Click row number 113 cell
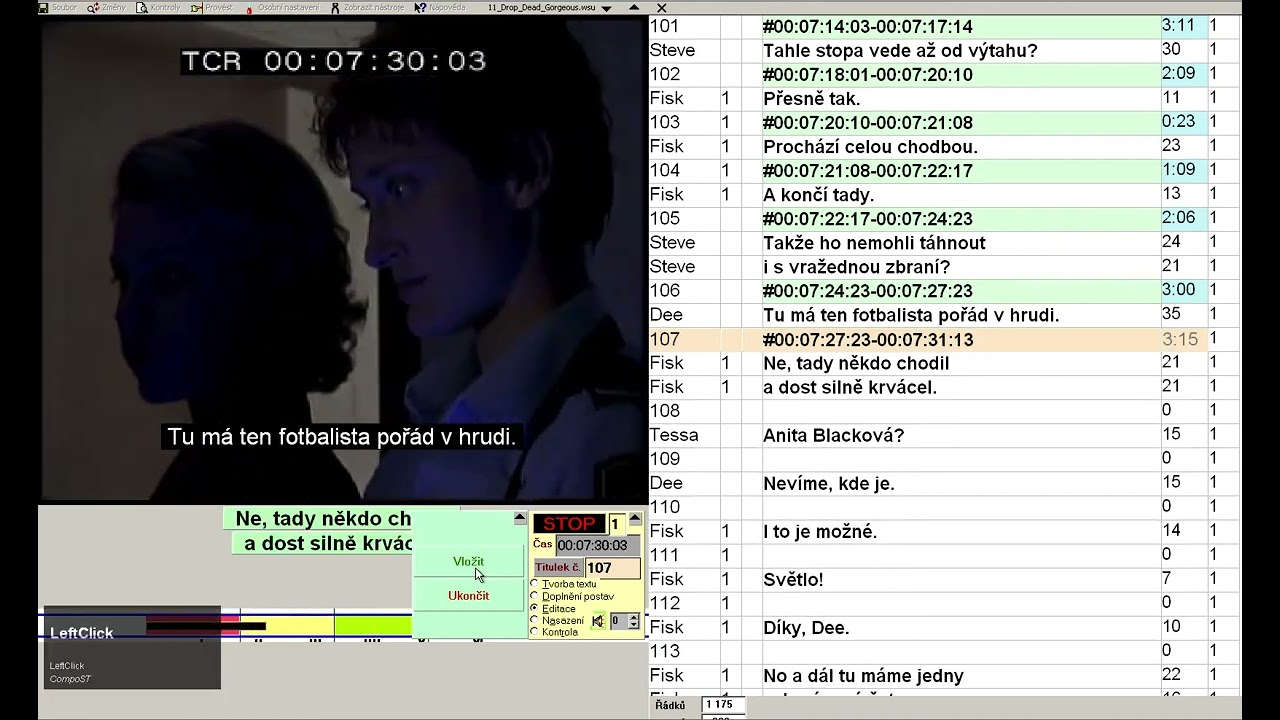 [x=684, y=652]
